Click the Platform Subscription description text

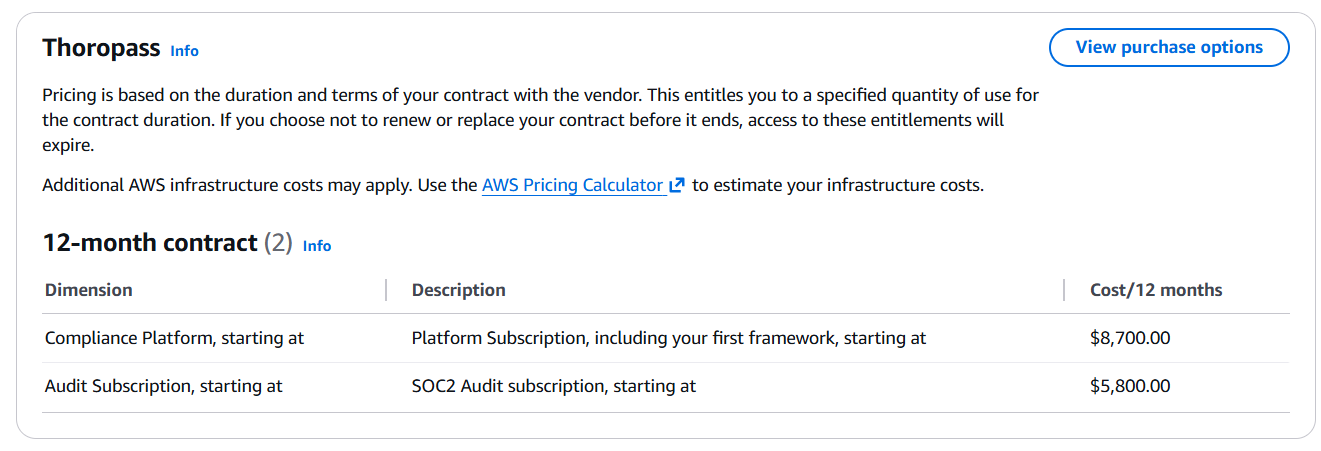click(x=668, y=338)
